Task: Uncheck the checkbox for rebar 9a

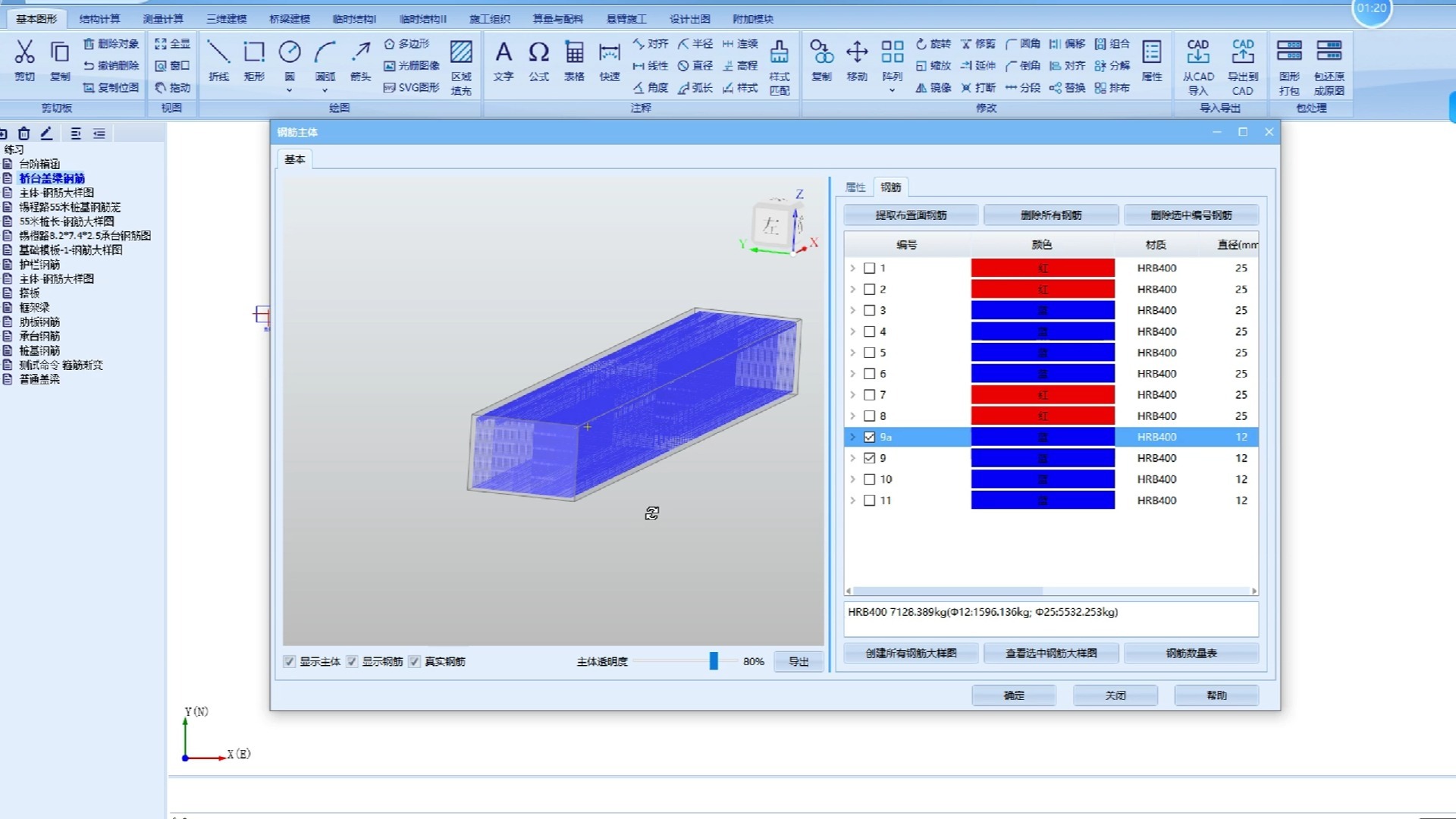Action: point(870,437)
